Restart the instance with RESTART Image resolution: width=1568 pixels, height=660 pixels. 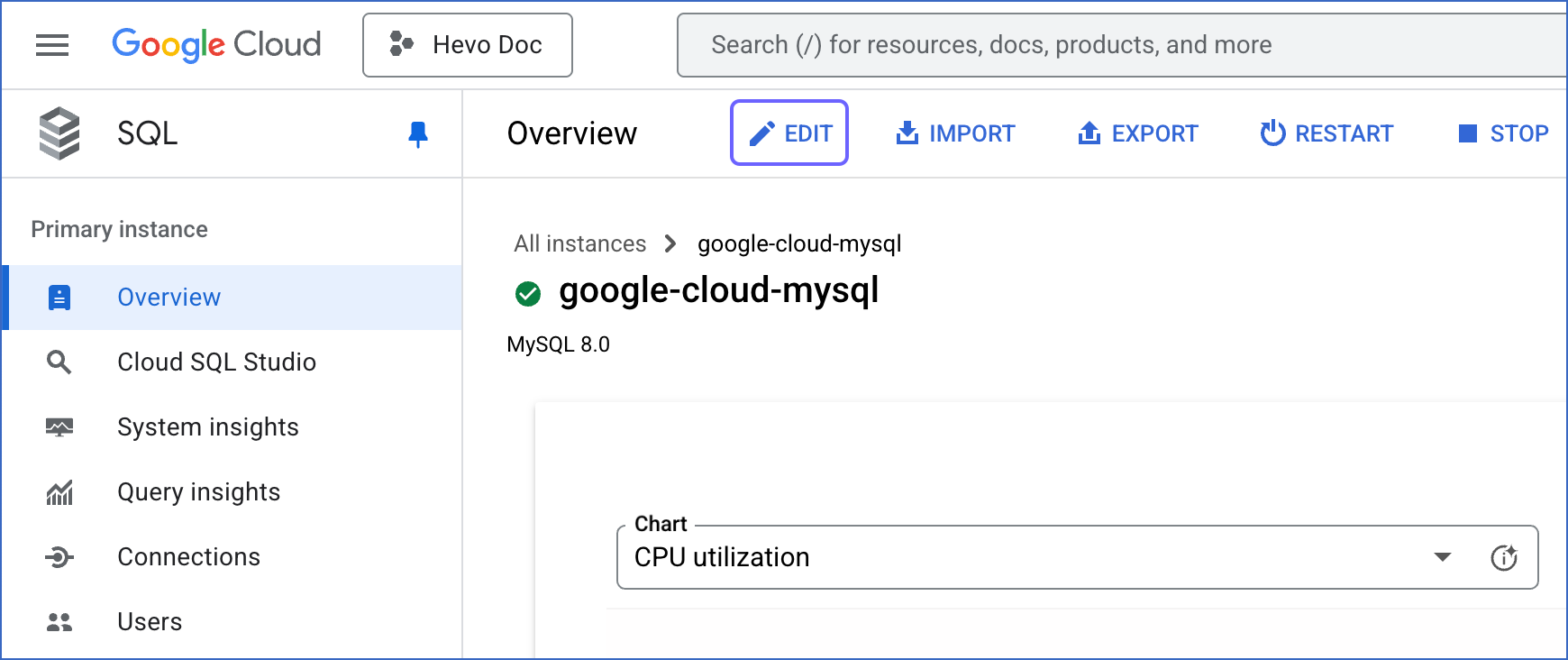[1326, 133]
